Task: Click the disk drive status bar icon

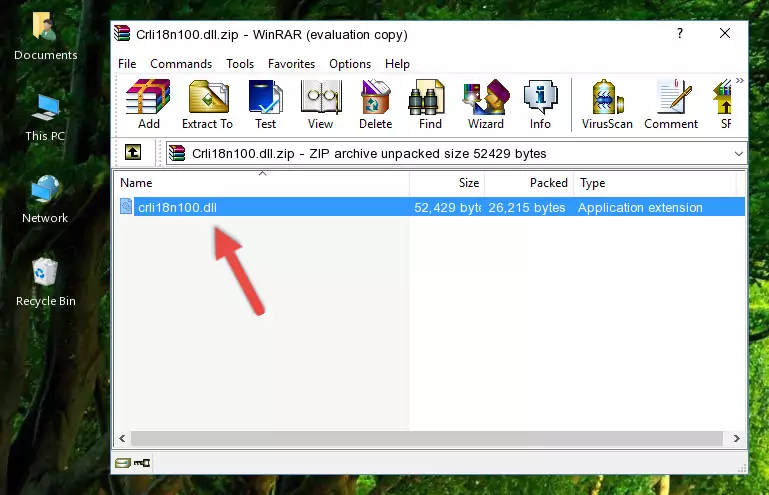Action: tap(123, 462)
